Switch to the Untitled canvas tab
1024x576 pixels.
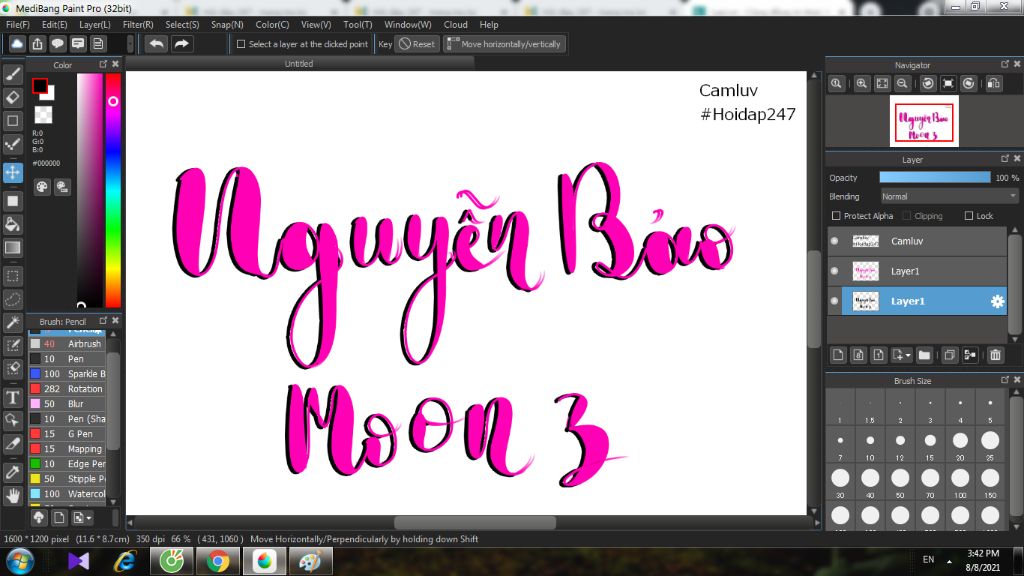click(298, 63)
